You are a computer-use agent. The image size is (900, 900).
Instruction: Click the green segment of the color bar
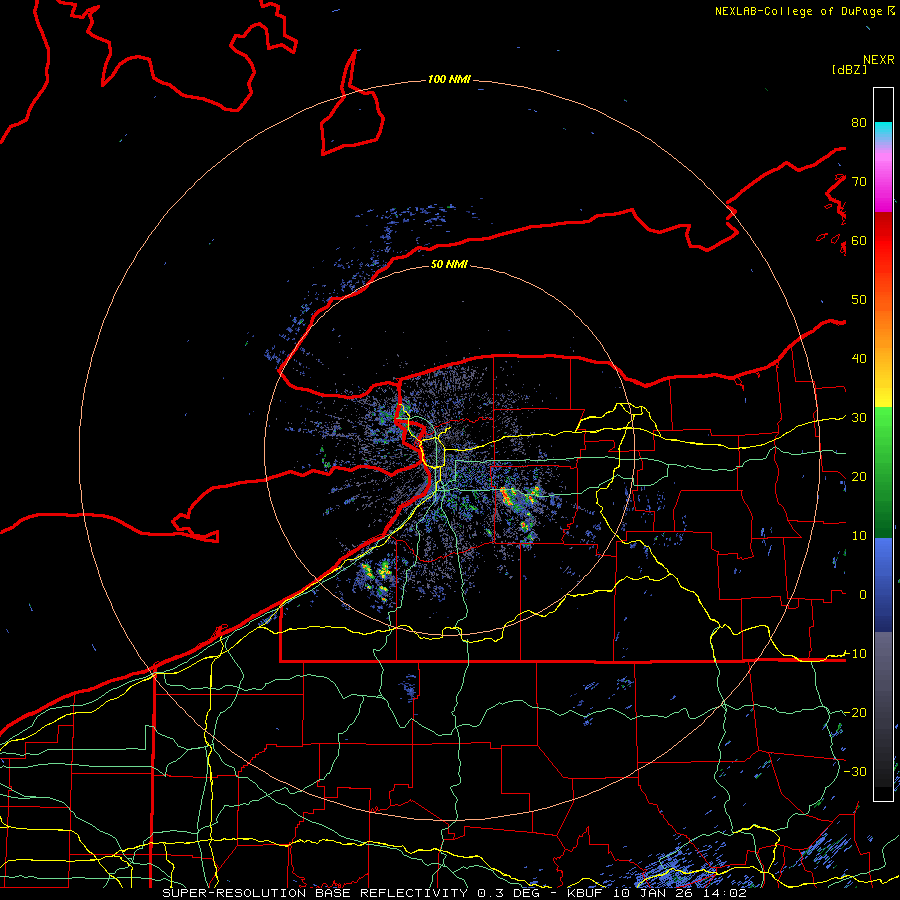883,472
